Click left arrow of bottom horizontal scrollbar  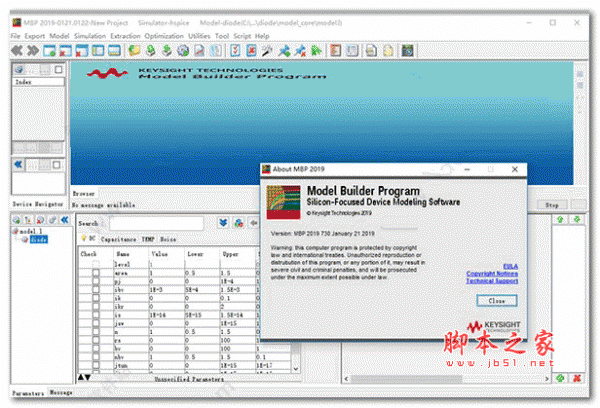(x=346, y=379)
